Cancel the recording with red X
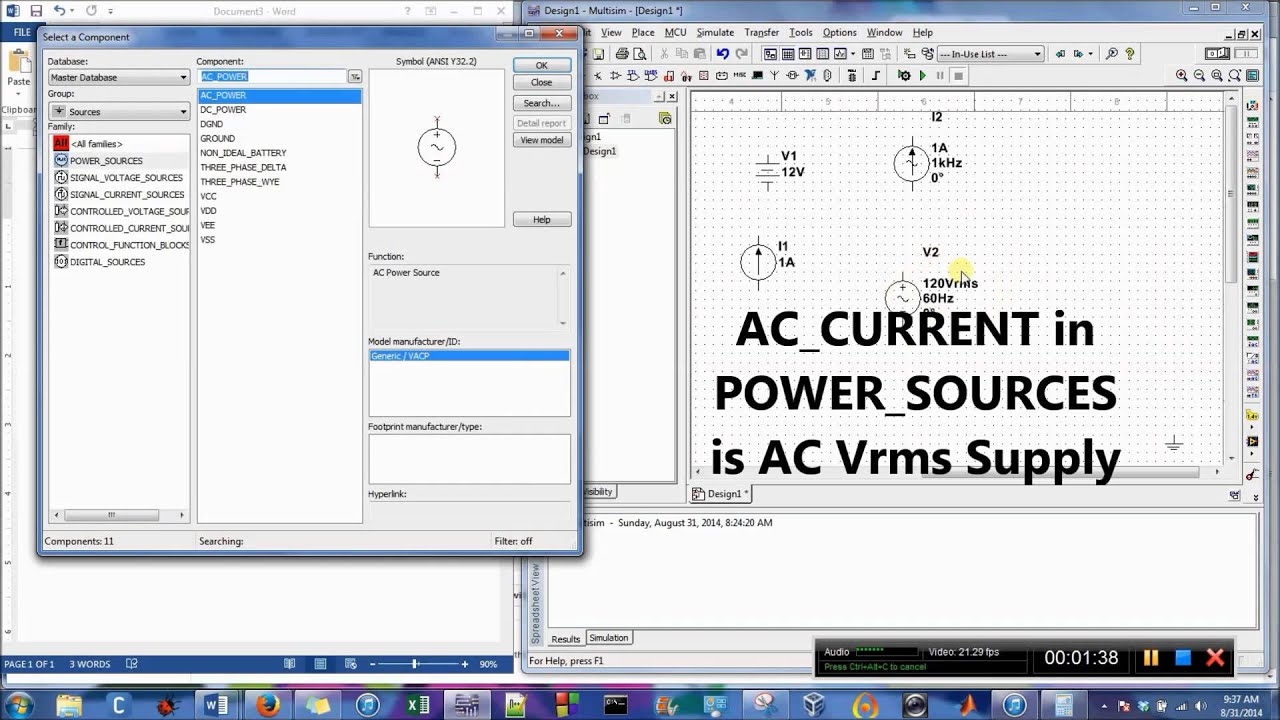The image size is (1280, 720). 1215,657
